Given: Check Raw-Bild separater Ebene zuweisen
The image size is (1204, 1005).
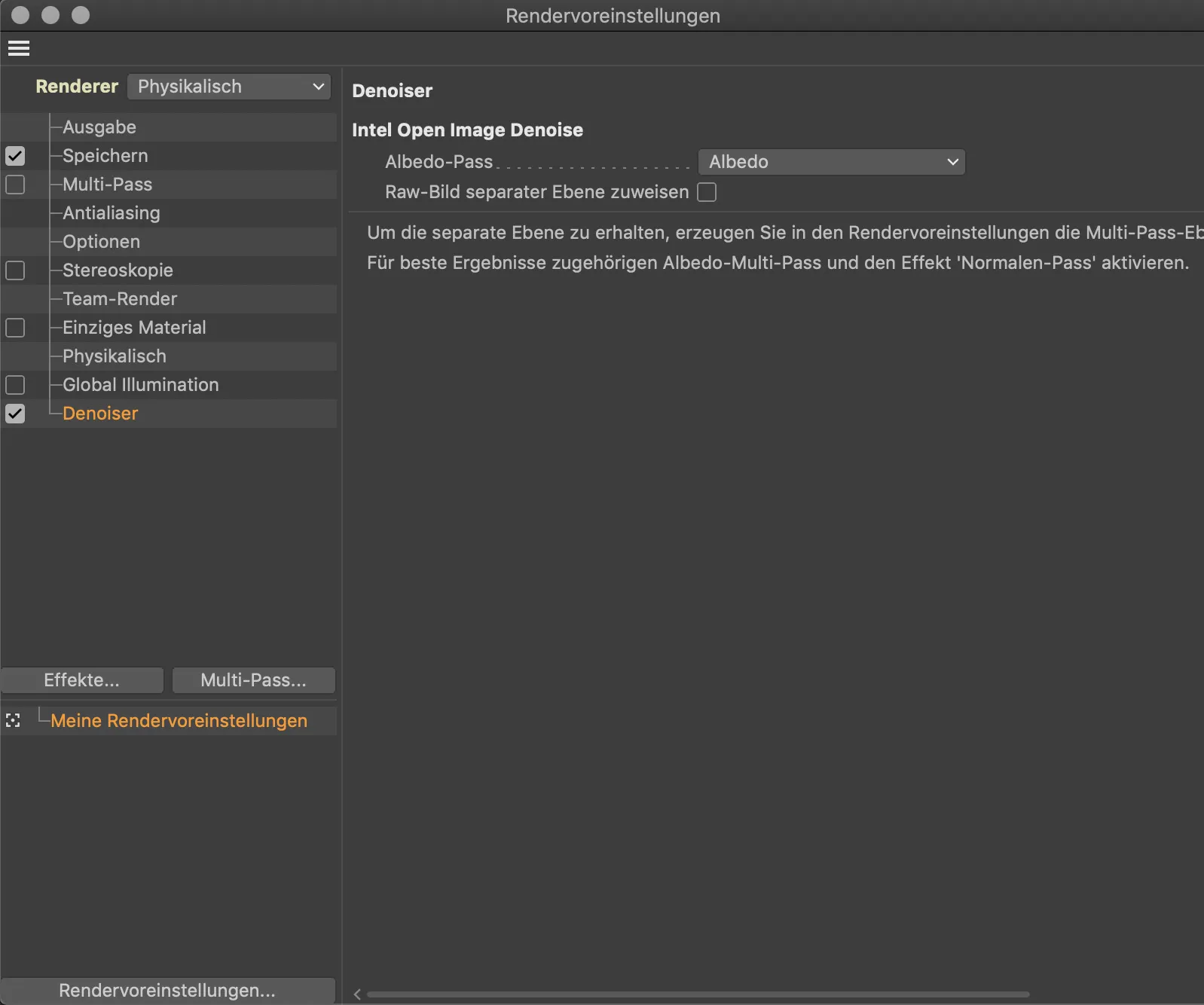Looking at the screenshot, I should tap(707, 192).
